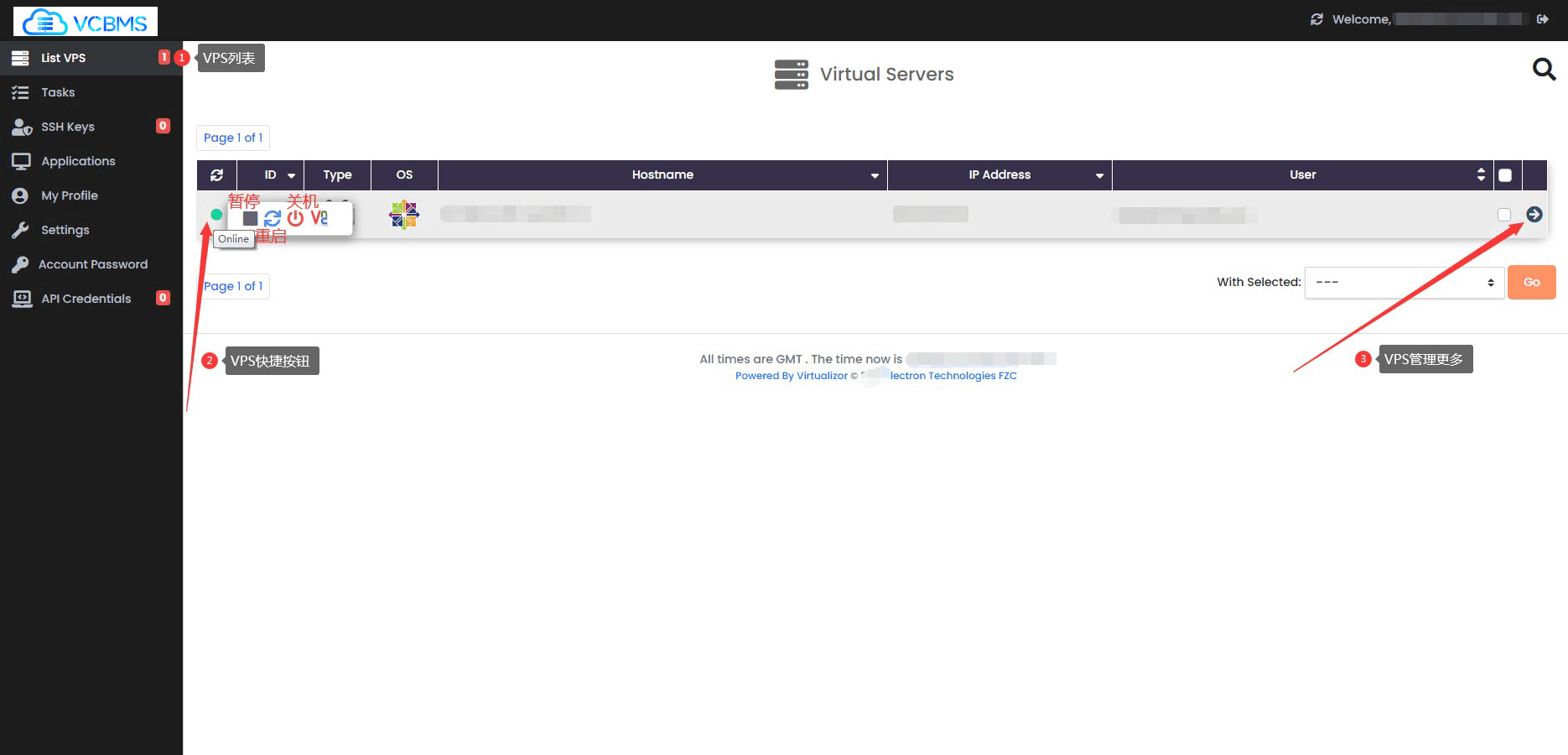Click the API Credentials laptop icon

pos(22,299)
